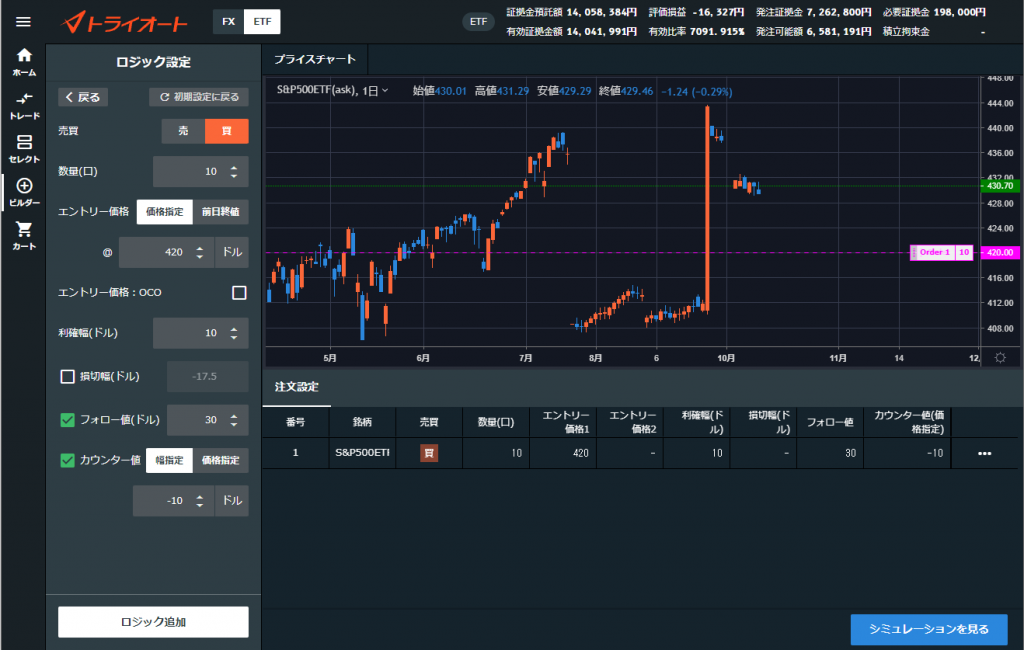Click the 430.70 current price label
This screenshot has height=650, width=1024.
click(1000, 186)
